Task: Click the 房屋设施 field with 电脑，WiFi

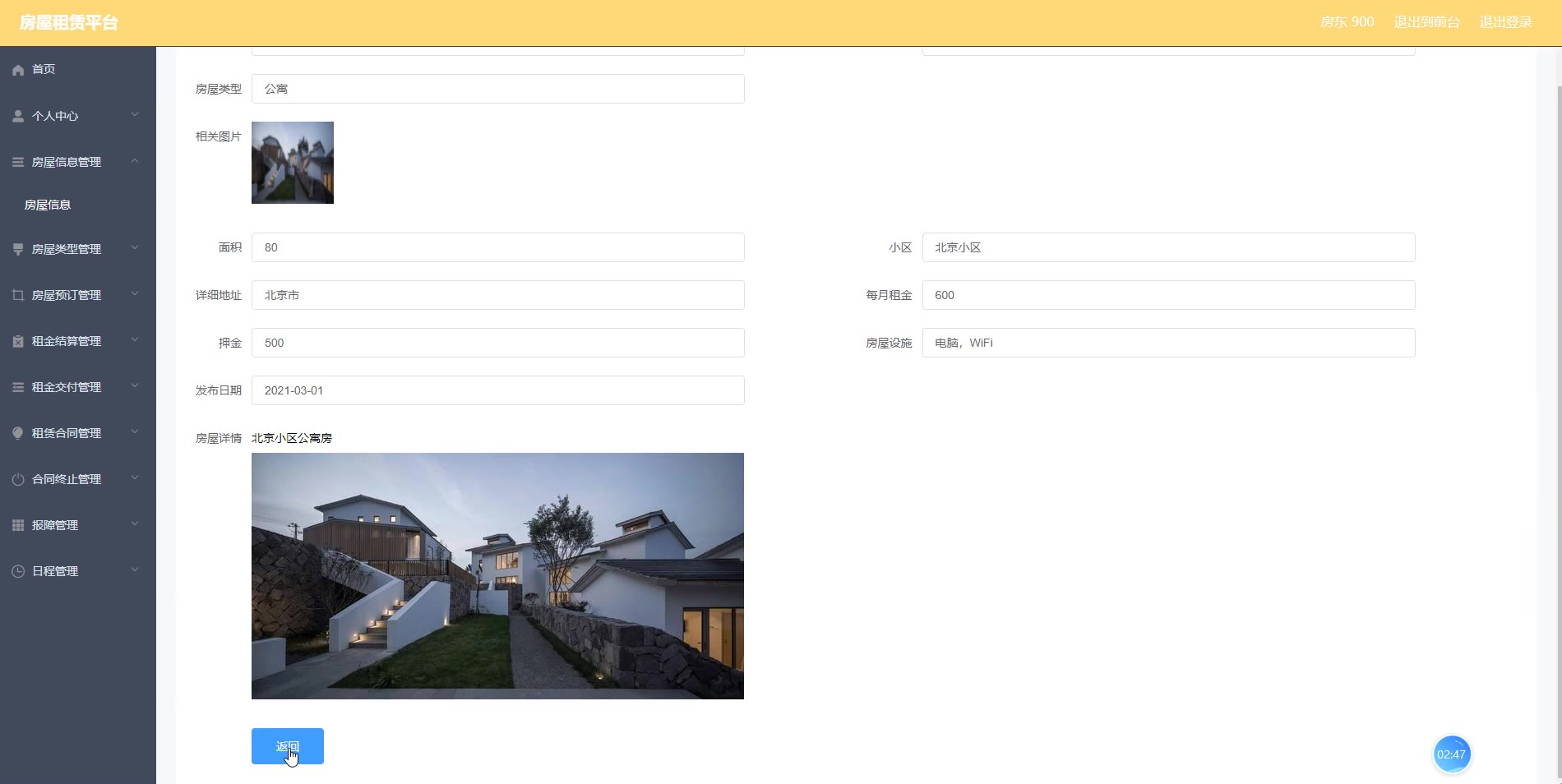Action: [1168, 343]
